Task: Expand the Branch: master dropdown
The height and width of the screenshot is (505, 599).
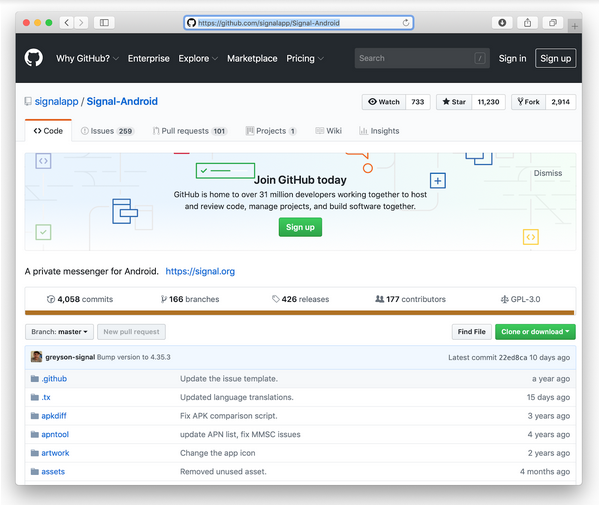Action: pyautogui.click(x=59, y=332)
